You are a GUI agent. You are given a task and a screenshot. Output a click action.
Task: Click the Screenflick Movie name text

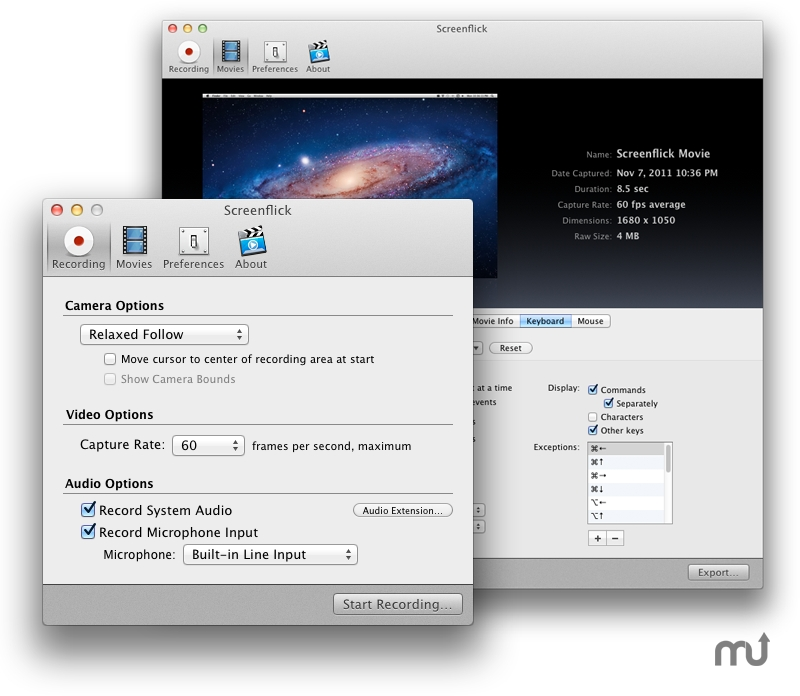pyautogui.click(x=663, y=154)
